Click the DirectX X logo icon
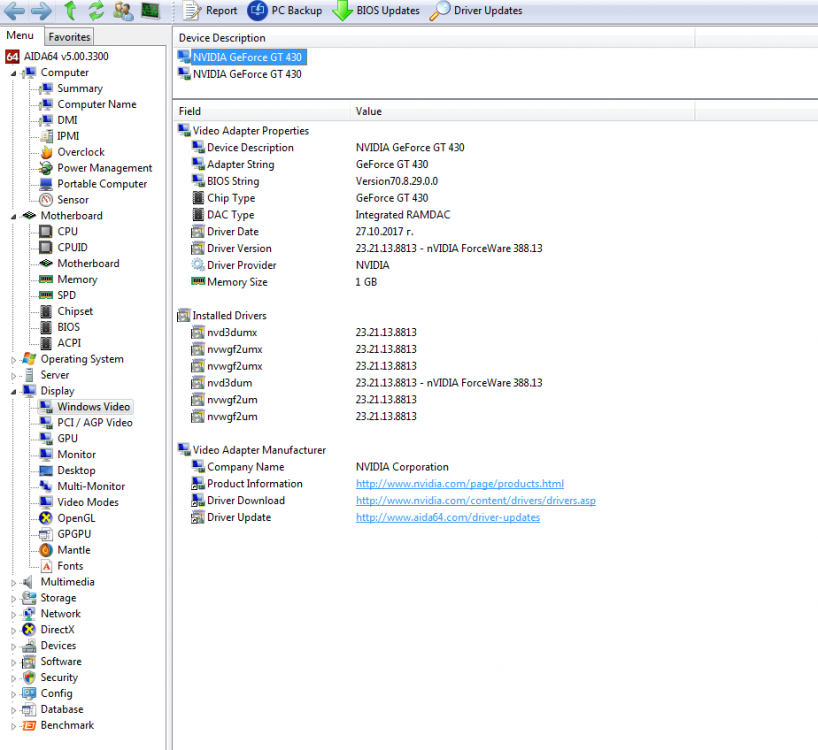Viewport: 818px width, 750px height. [29, 630]
